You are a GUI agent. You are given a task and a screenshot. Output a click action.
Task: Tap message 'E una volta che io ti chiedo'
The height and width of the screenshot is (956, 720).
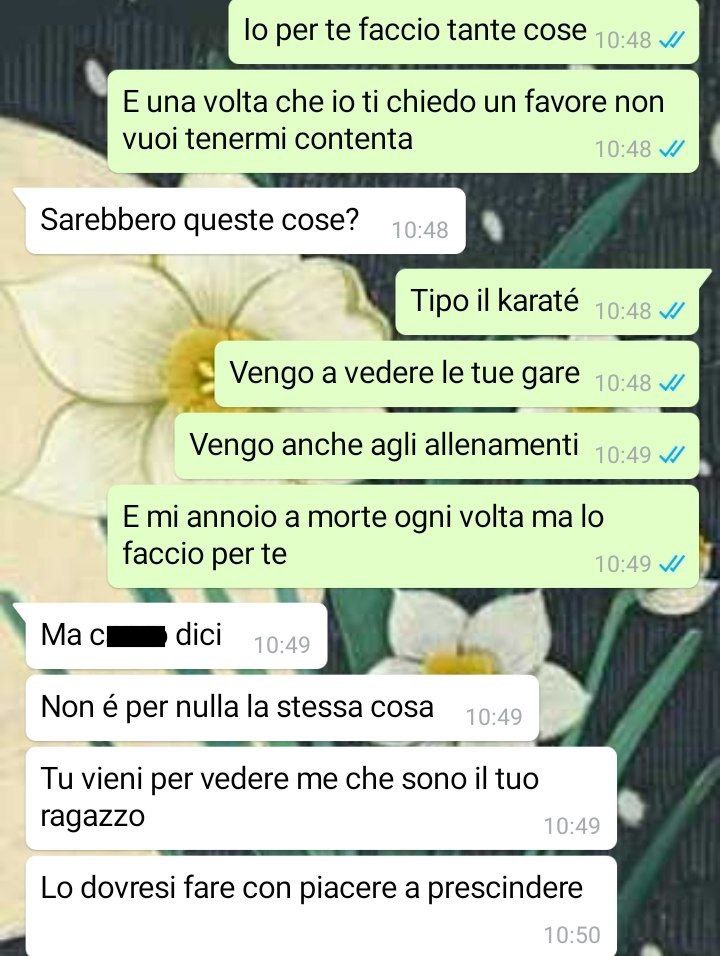pyautogui.click(x=403, y=121)
